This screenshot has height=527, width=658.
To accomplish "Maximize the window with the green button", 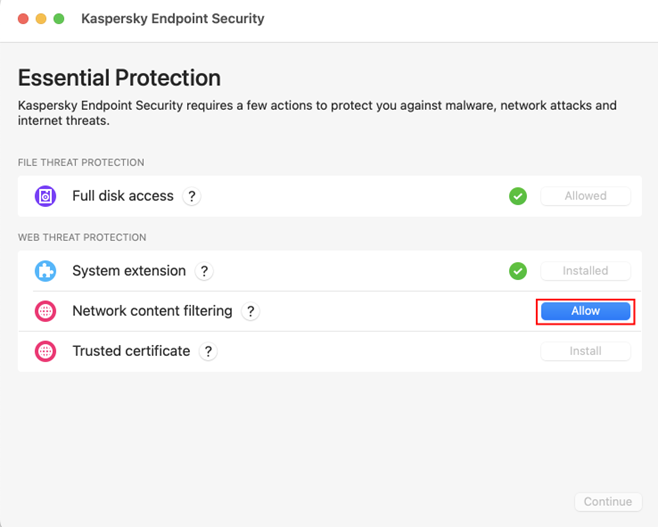I will (x=59, y=19).
